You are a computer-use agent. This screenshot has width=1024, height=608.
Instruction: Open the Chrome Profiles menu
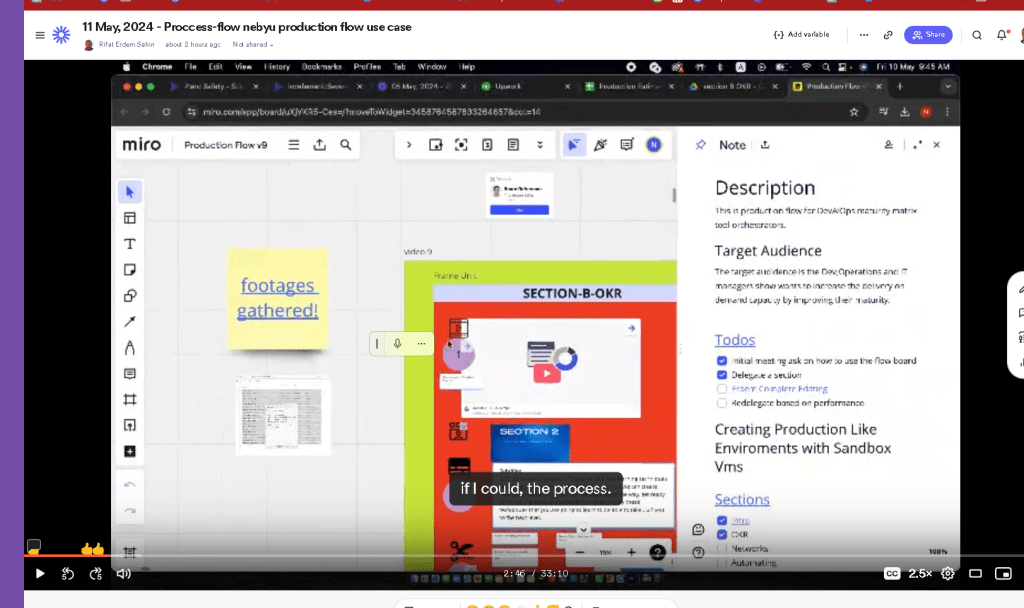point(367,67)
